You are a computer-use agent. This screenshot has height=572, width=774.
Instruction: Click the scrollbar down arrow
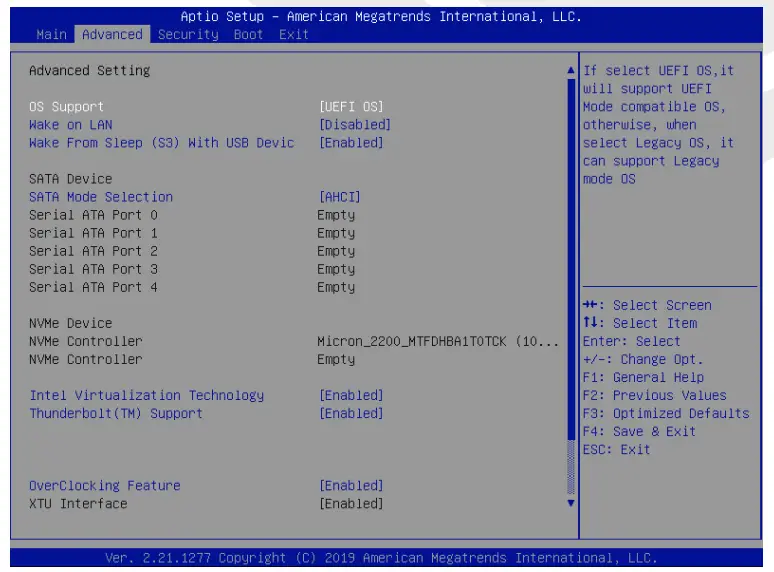pyautogui.click(x=571, y=503)
